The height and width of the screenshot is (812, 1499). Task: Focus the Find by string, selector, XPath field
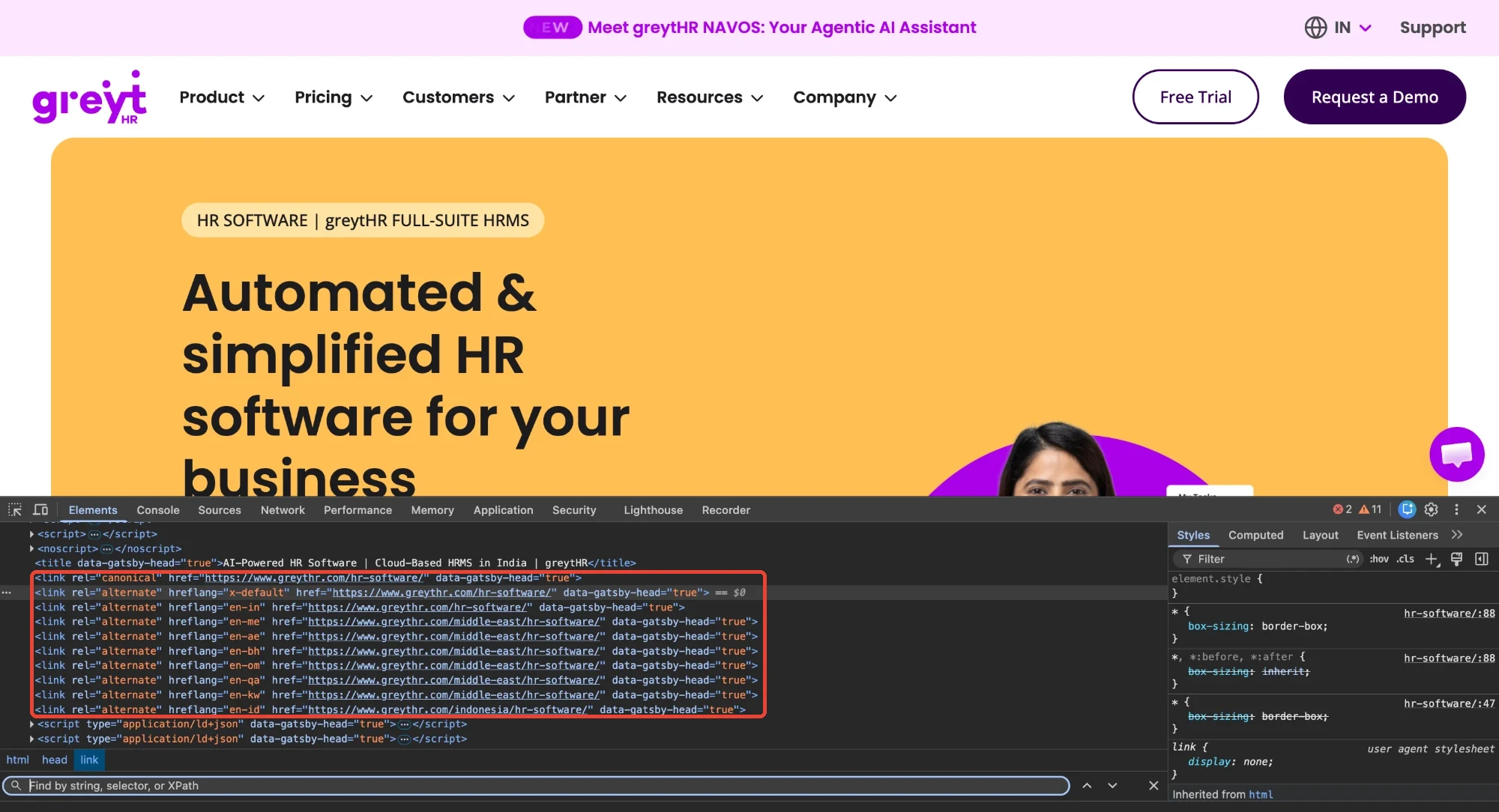(537, 786)
